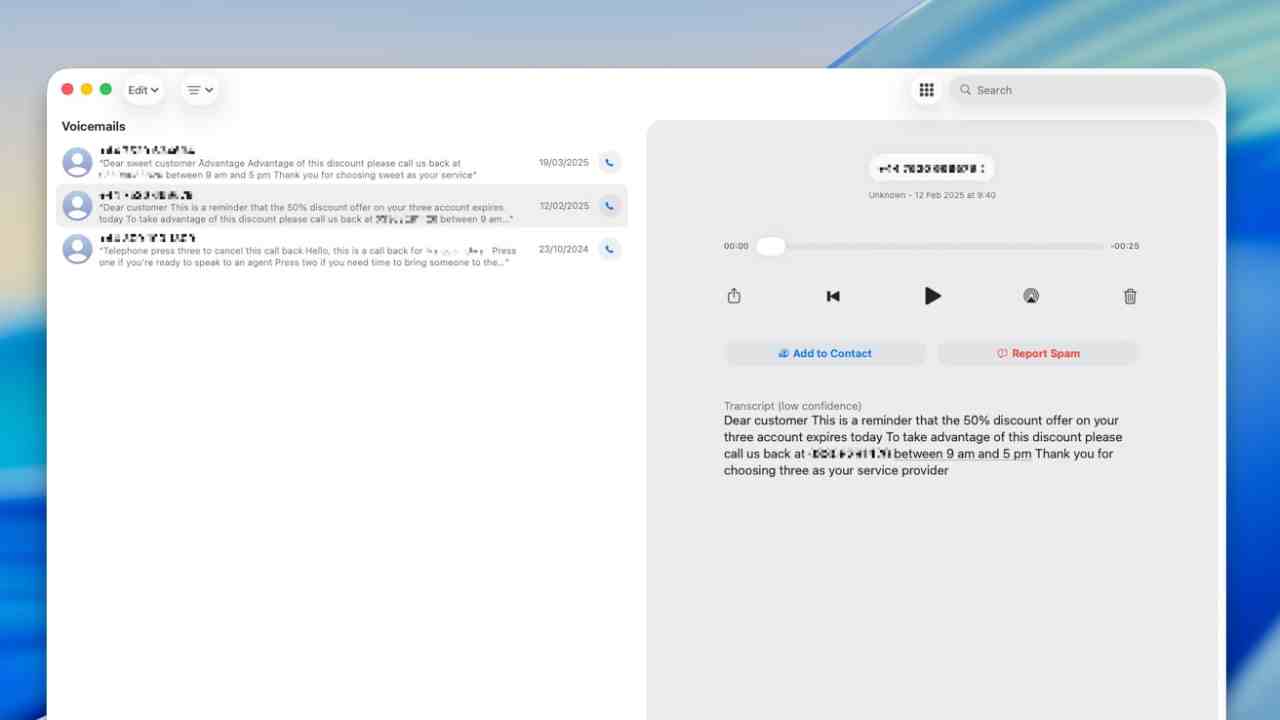Click in the Search field
Screen dimensions: 1280x720
coord(1085,90)
